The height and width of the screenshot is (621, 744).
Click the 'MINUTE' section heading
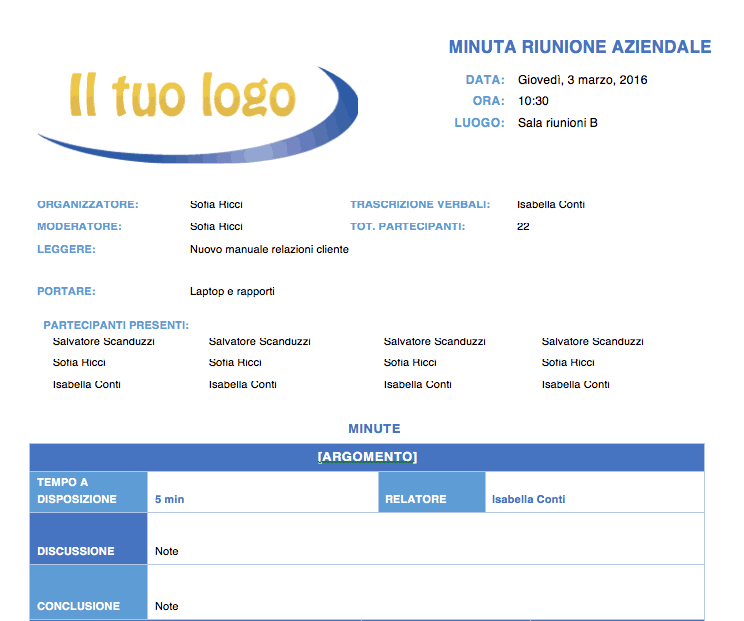(374, 429)
